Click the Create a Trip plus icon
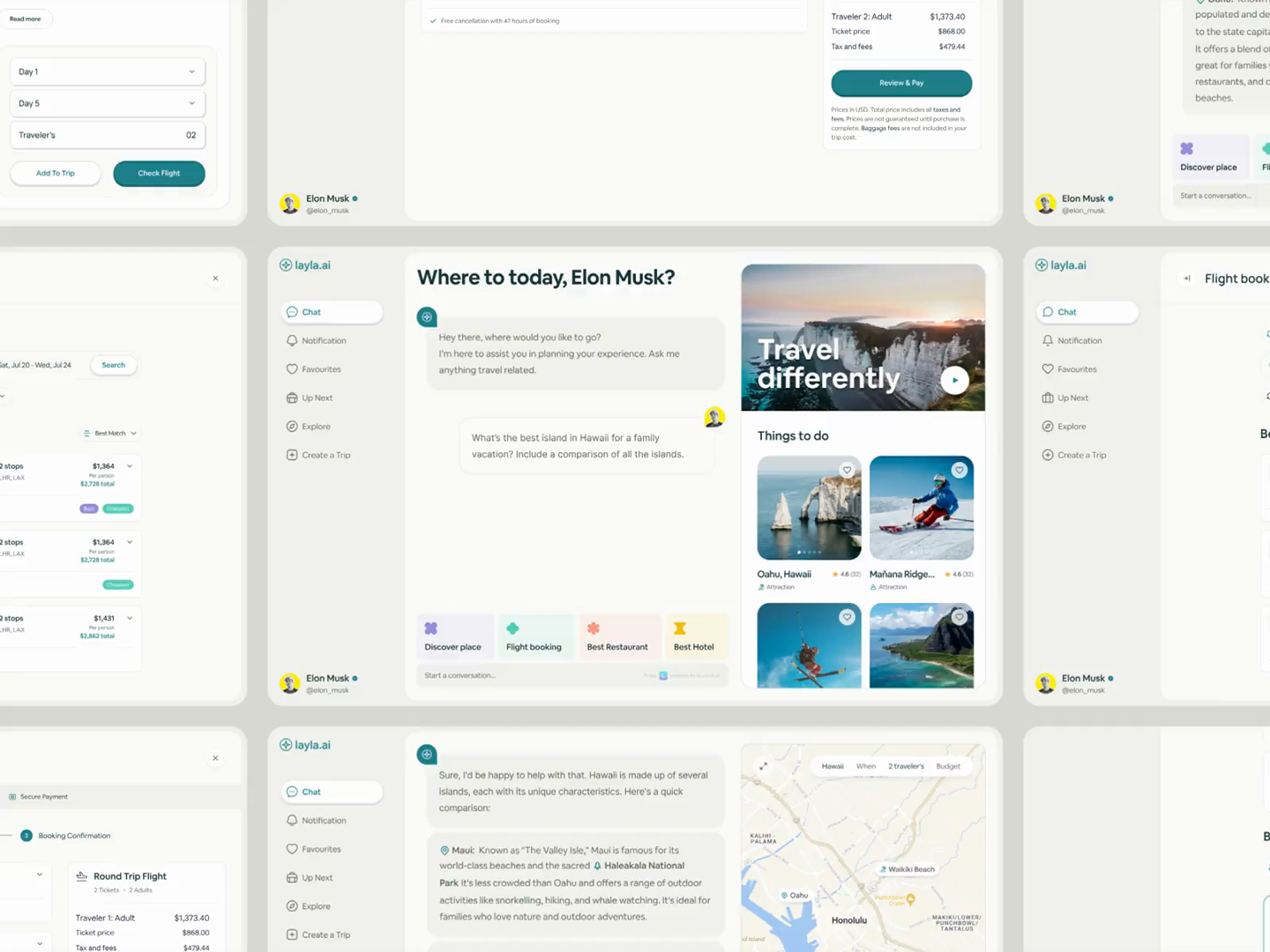Viewport: 1270px width, 952px height. point(292,455)
